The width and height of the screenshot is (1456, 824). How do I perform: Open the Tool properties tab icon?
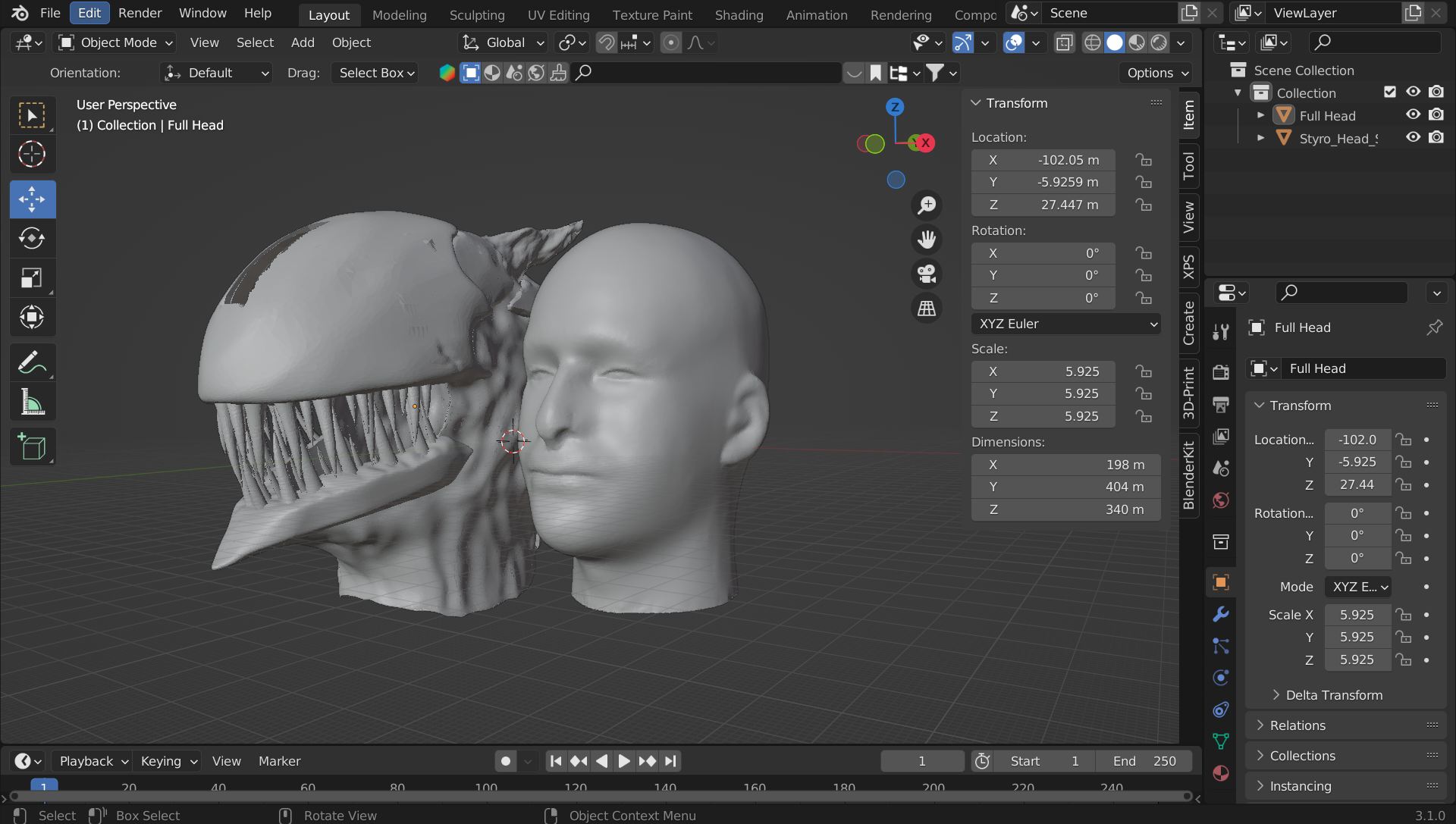[1221, 331]
